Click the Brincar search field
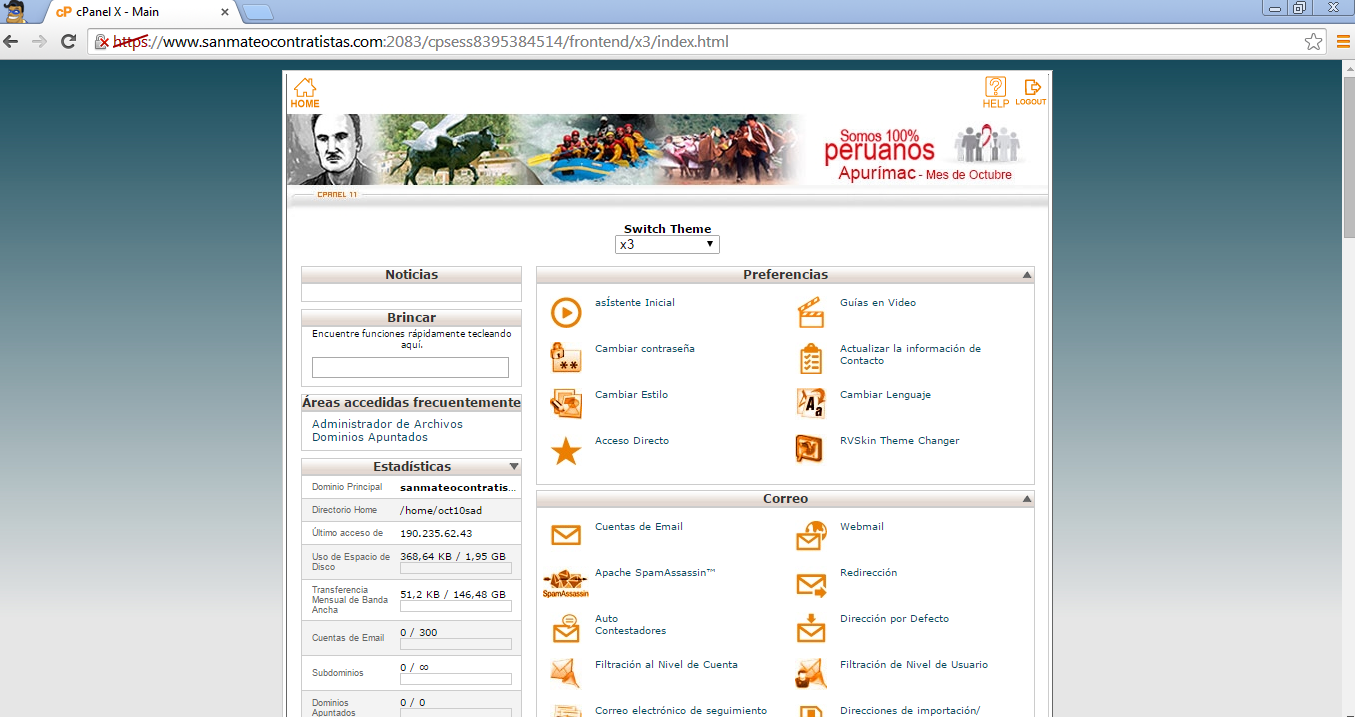This screenshot has width=1355, height=717. (x=410, y=367)
